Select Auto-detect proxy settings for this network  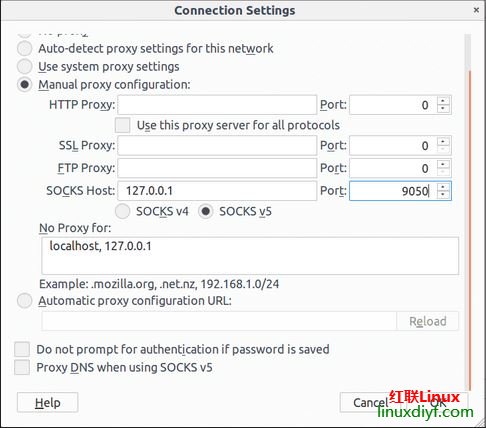(x=25, y=48)
